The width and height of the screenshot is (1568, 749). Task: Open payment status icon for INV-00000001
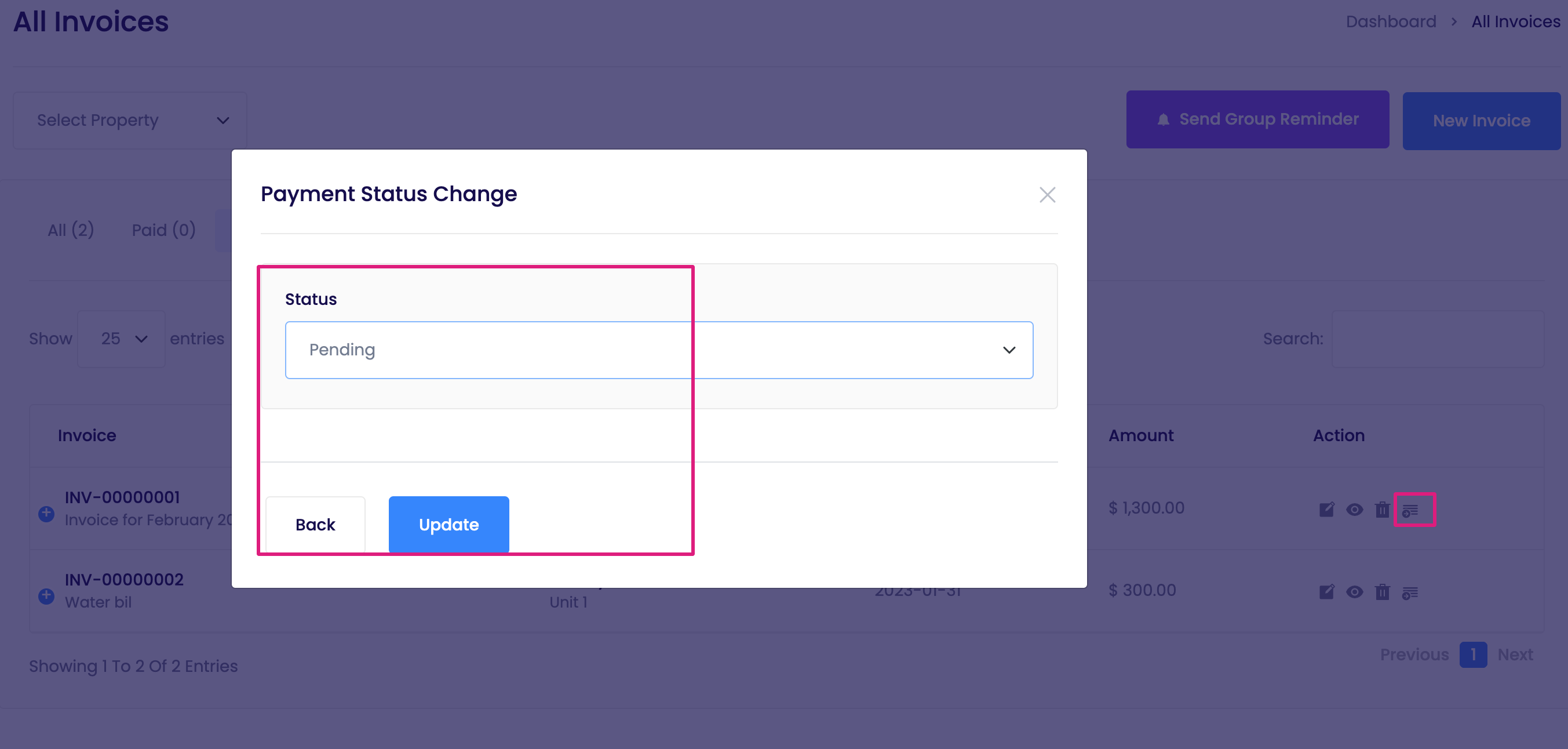tap(1410, 510)
